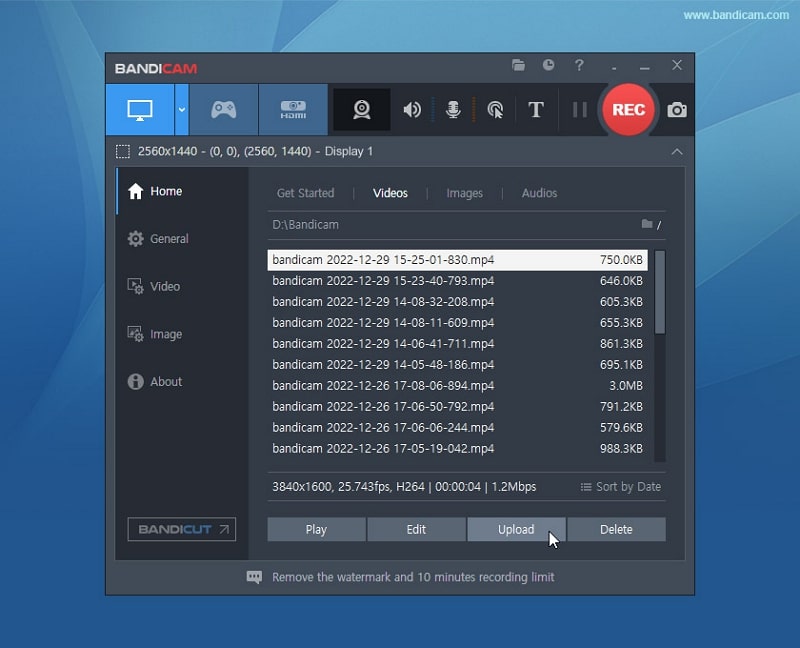The width and height of the screenshot is (800, 648).
Task: Switch to the Images tab
Action: [465, 193]
